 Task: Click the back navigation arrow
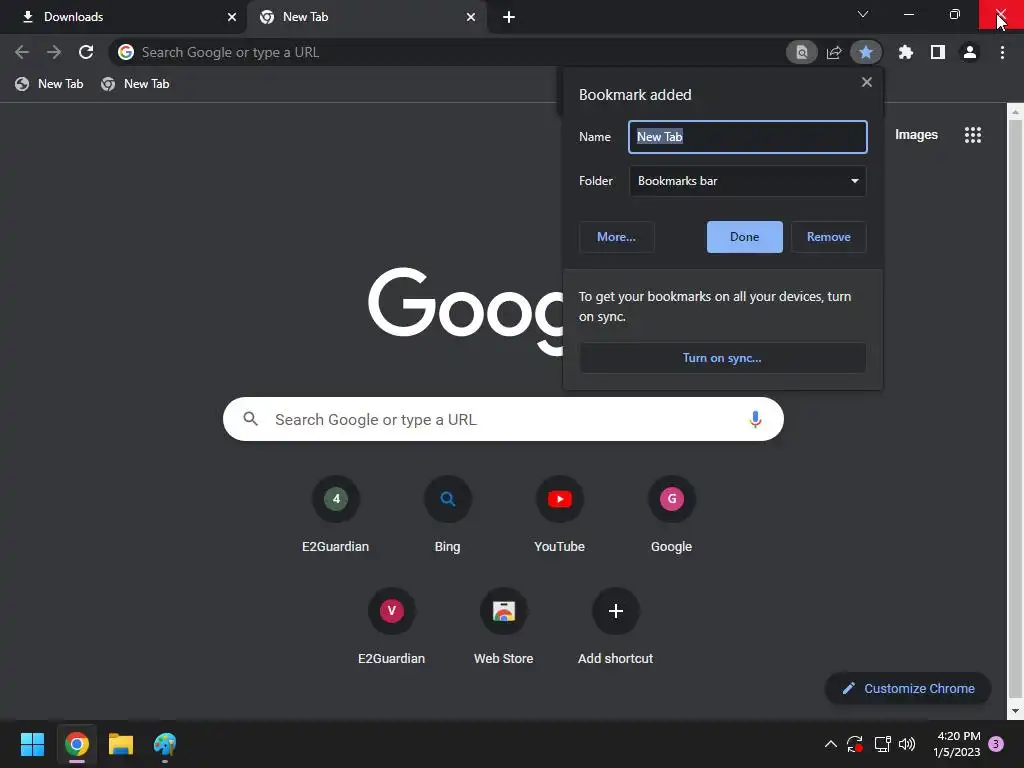point(22,52)
